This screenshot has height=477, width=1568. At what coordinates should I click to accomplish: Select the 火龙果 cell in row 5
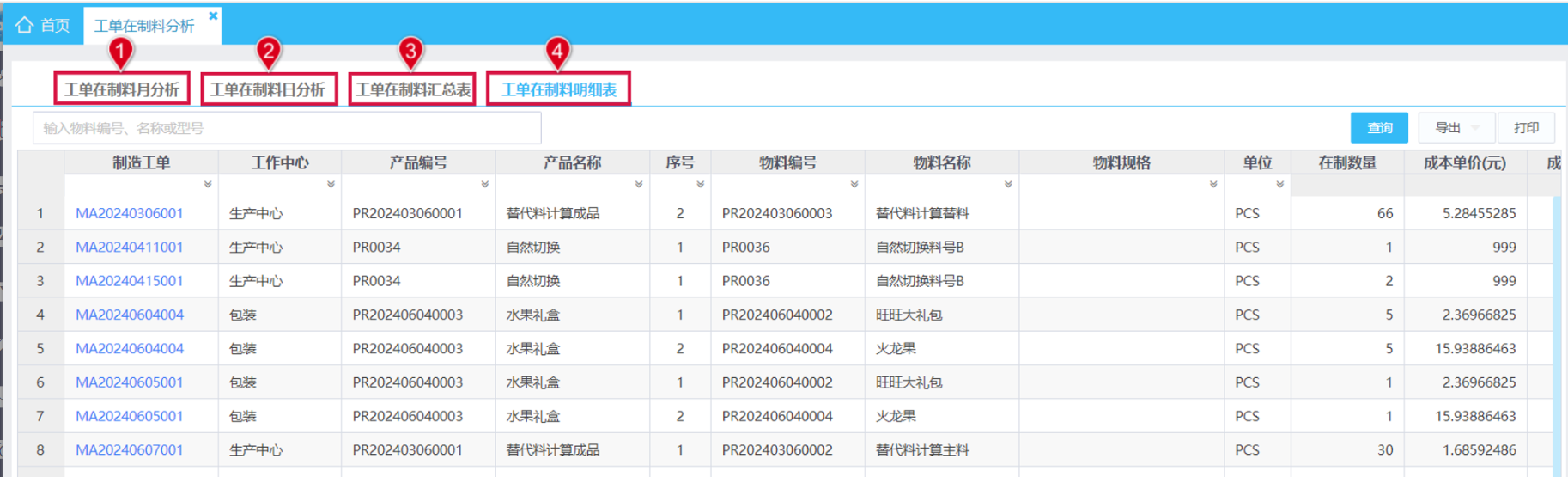(x=942, y=348)
